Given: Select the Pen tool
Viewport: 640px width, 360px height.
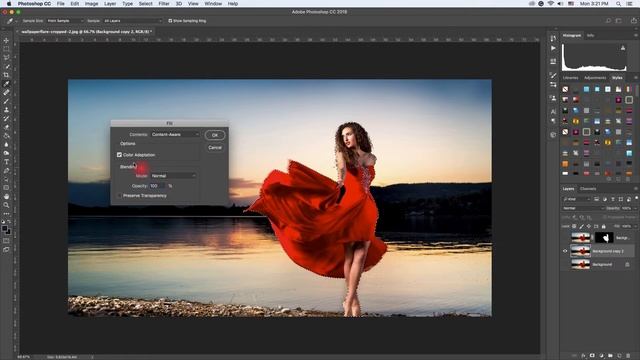Looking at the screenshot, I should (6, 171).
